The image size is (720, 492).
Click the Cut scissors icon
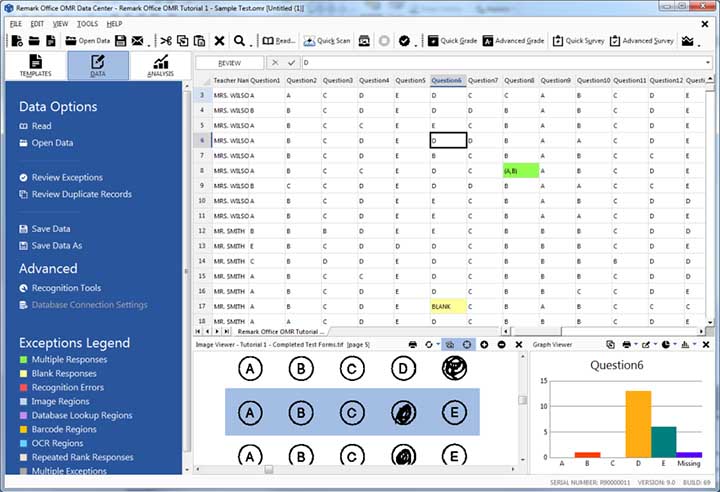[166, 41]
